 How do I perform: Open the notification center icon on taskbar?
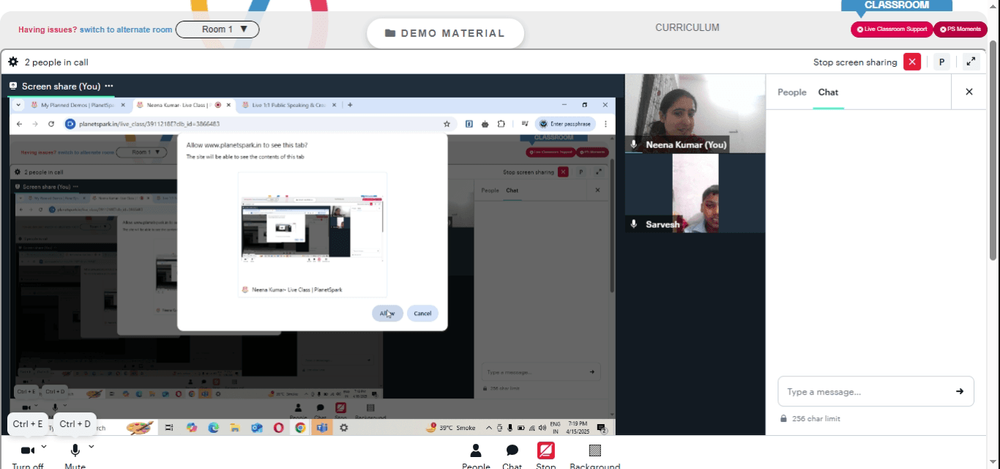pyautogui.click(x=601, y=428)
